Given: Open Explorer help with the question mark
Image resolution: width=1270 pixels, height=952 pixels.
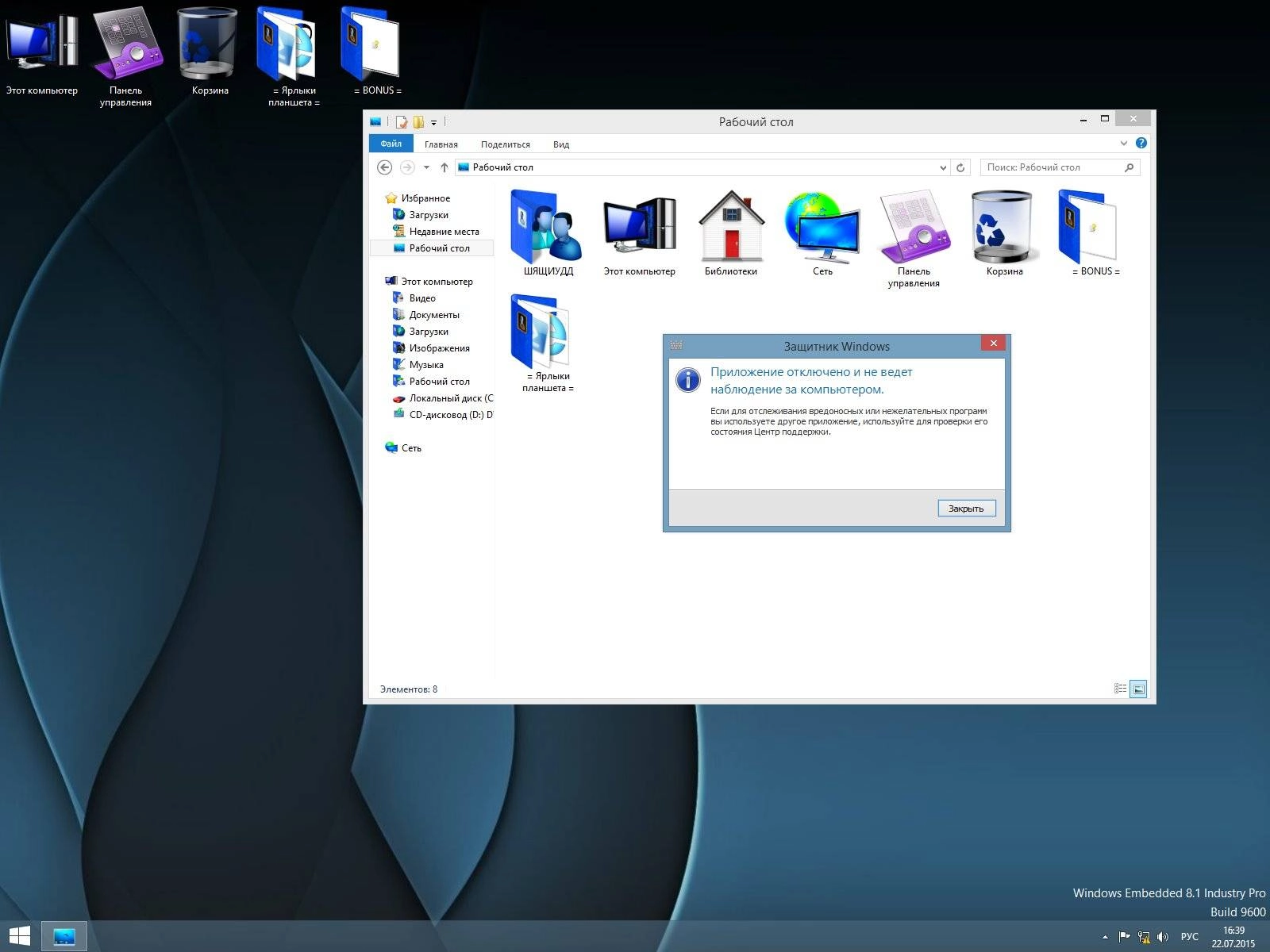Looking at the screenshot, I should [x=1141, y=143].
